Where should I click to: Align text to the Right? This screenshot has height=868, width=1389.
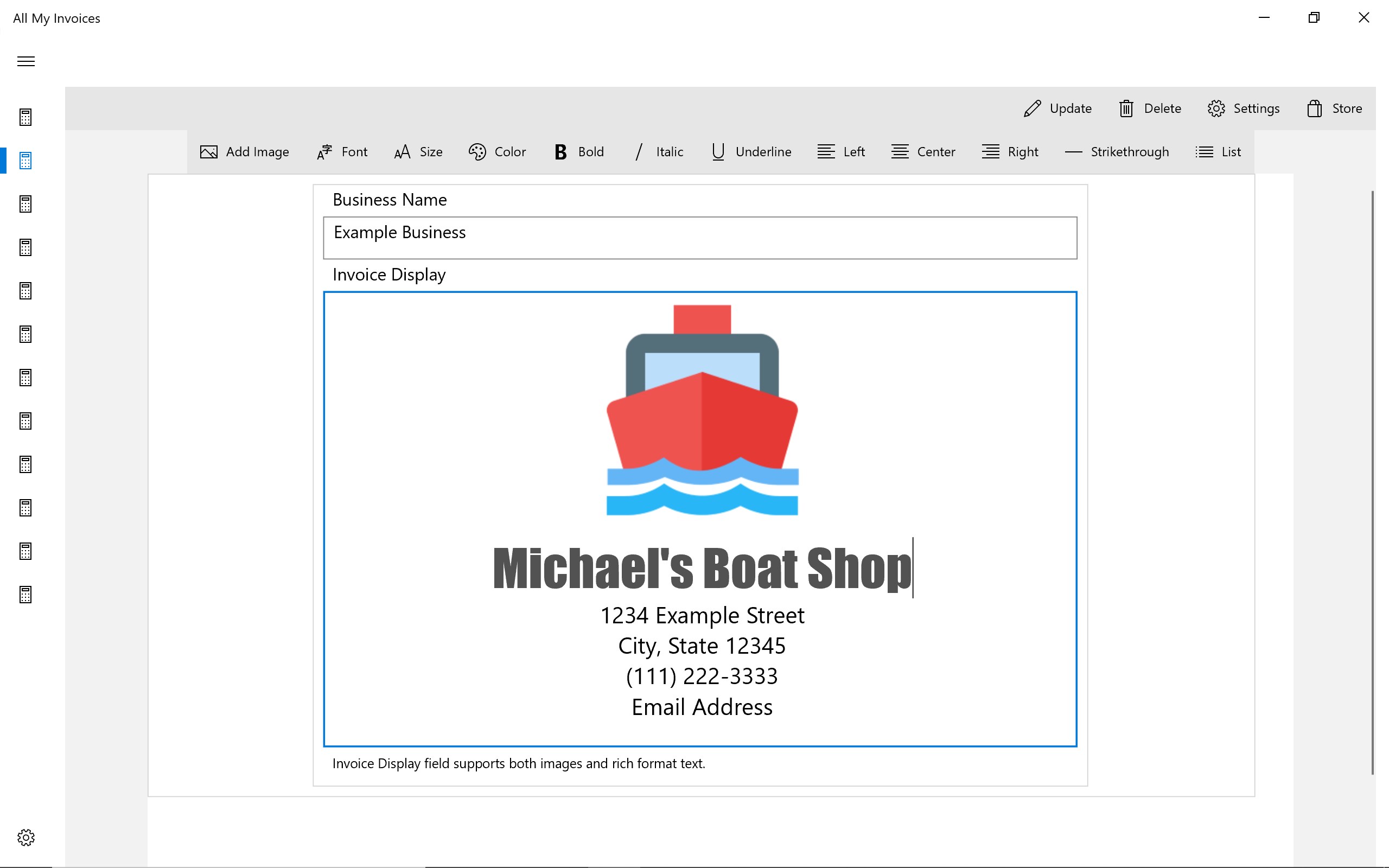(1010, 151)
